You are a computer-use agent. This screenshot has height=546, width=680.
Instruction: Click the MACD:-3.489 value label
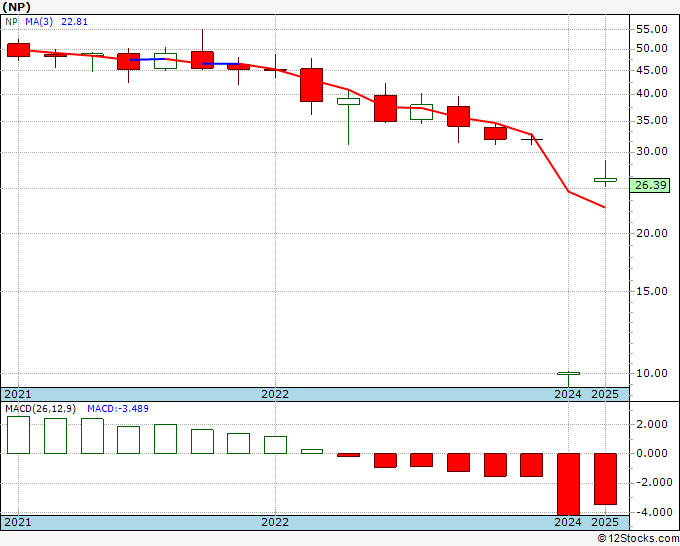pos(118,409)
